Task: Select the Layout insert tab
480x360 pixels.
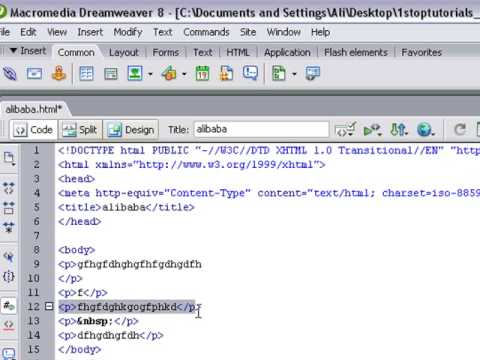Action: point(124,52)
